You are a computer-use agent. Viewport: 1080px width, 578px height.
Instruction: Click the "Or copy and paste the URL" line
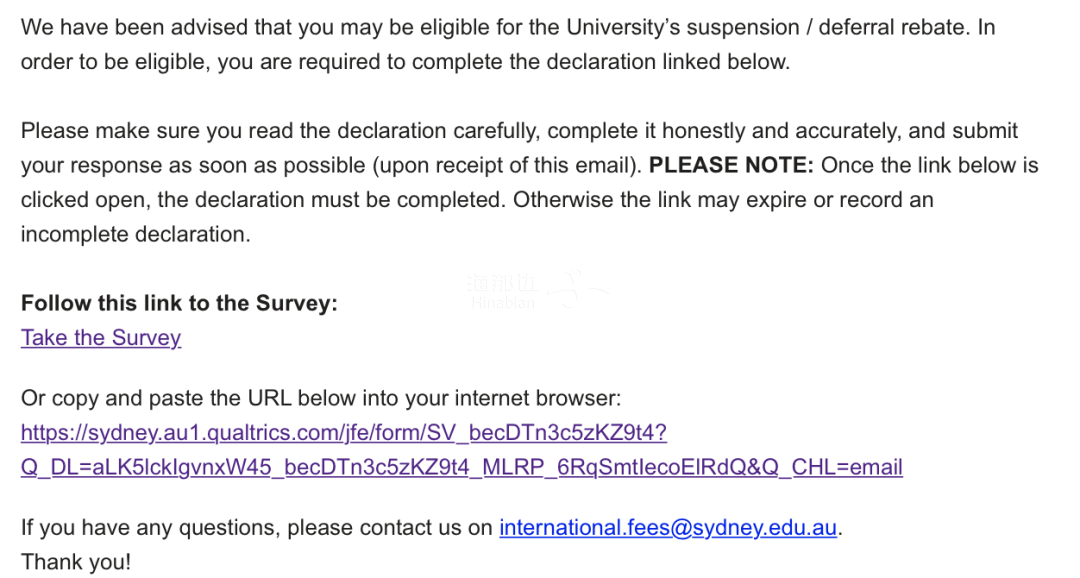[x=321, y=398]
